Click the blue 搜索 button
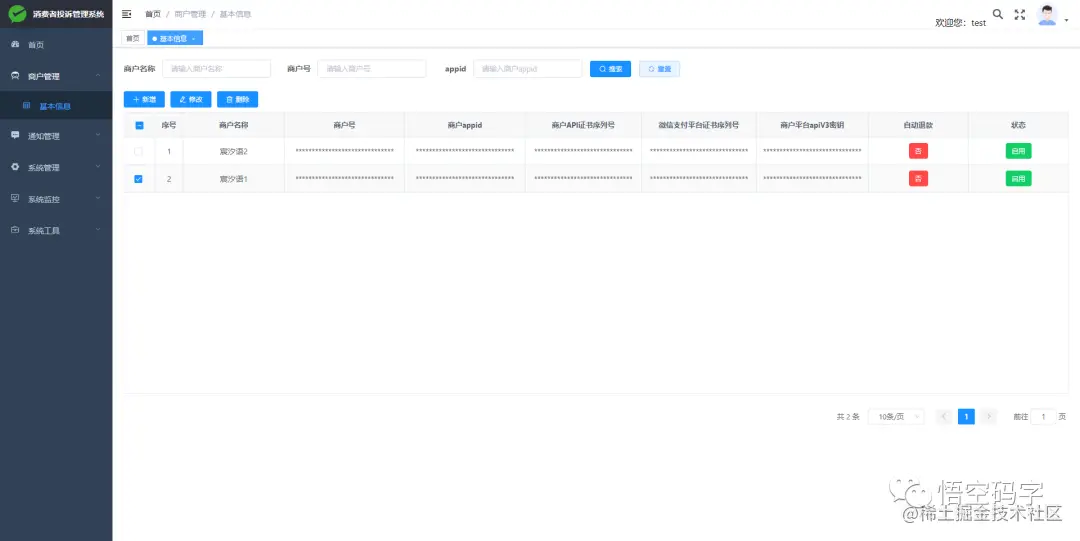The width and height of the screenshot is (1080, 541). pyautogui.click(x=610, y=69)
